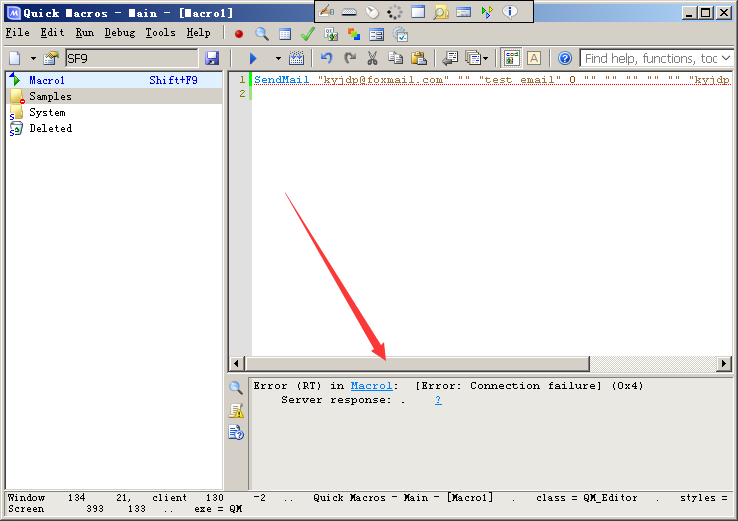Click the horizontal scrollbar under code editor
This screenshot has width=738, height=521.
(x=418, y=364)
